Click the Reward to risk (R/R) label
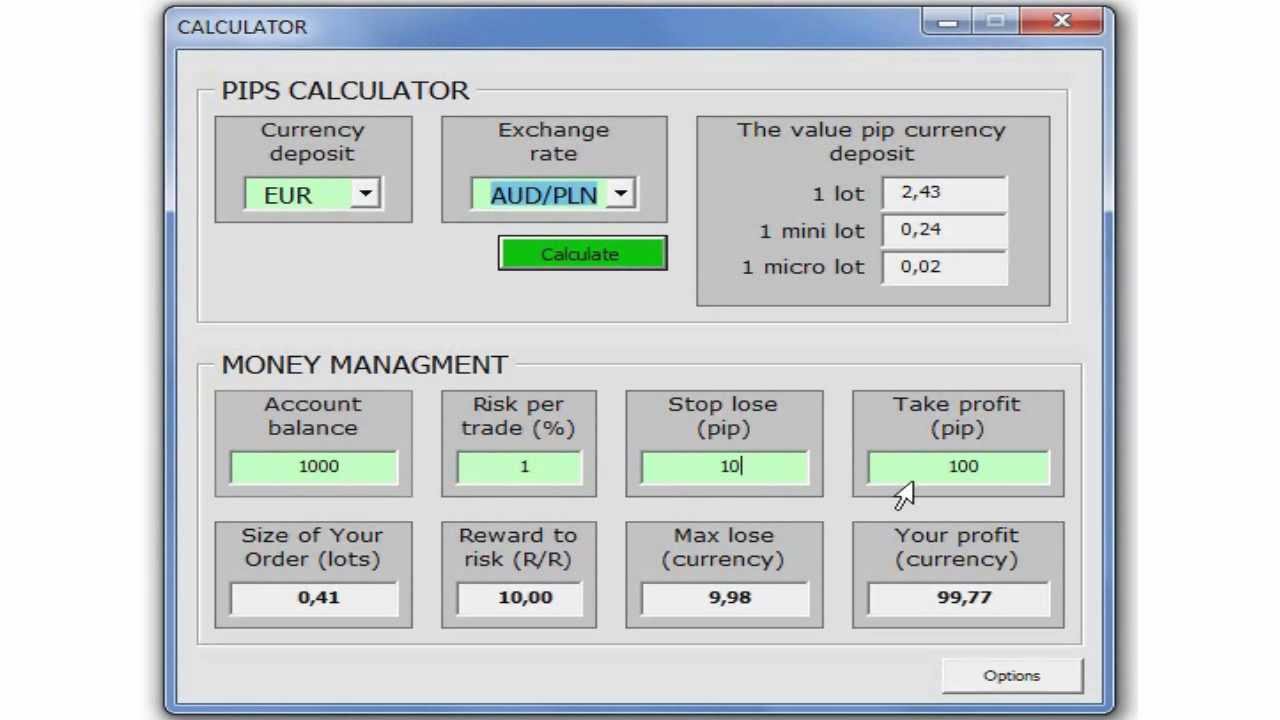This screenshot has width=1280, height=720. click(518, 547)
